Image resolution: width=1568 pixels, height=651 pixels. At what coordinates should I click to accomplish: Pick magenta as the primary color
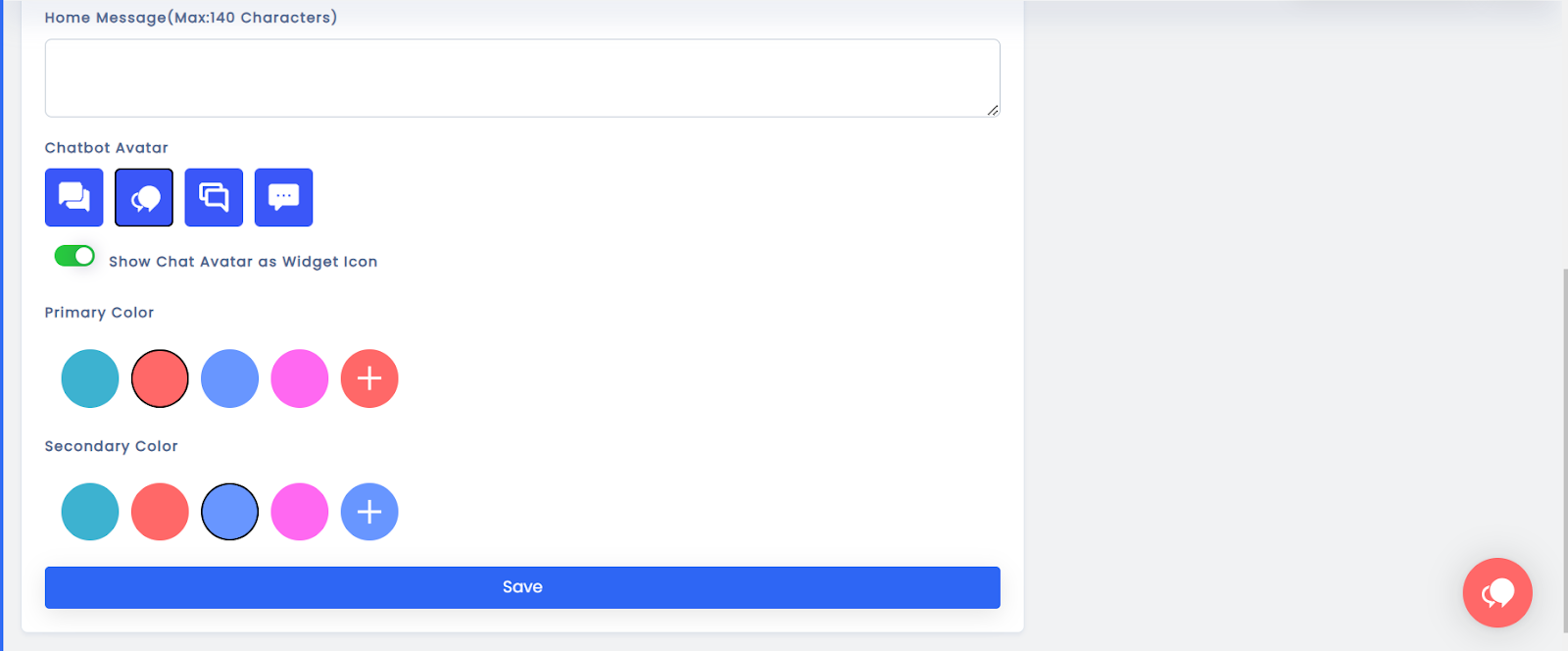pyautogui.click(x=299, y=378)
